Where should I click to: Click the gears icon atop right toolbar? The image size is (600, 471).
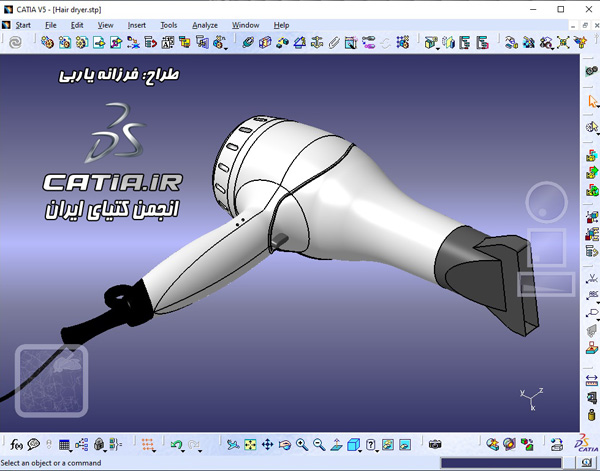click(592, 71)
